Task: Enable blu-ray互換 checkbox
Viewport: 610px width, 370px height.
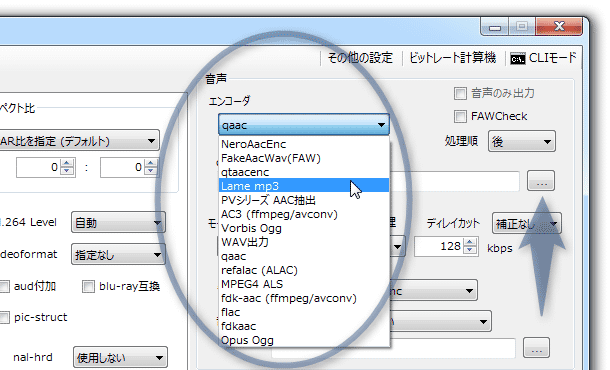Action: coord(88,287)
